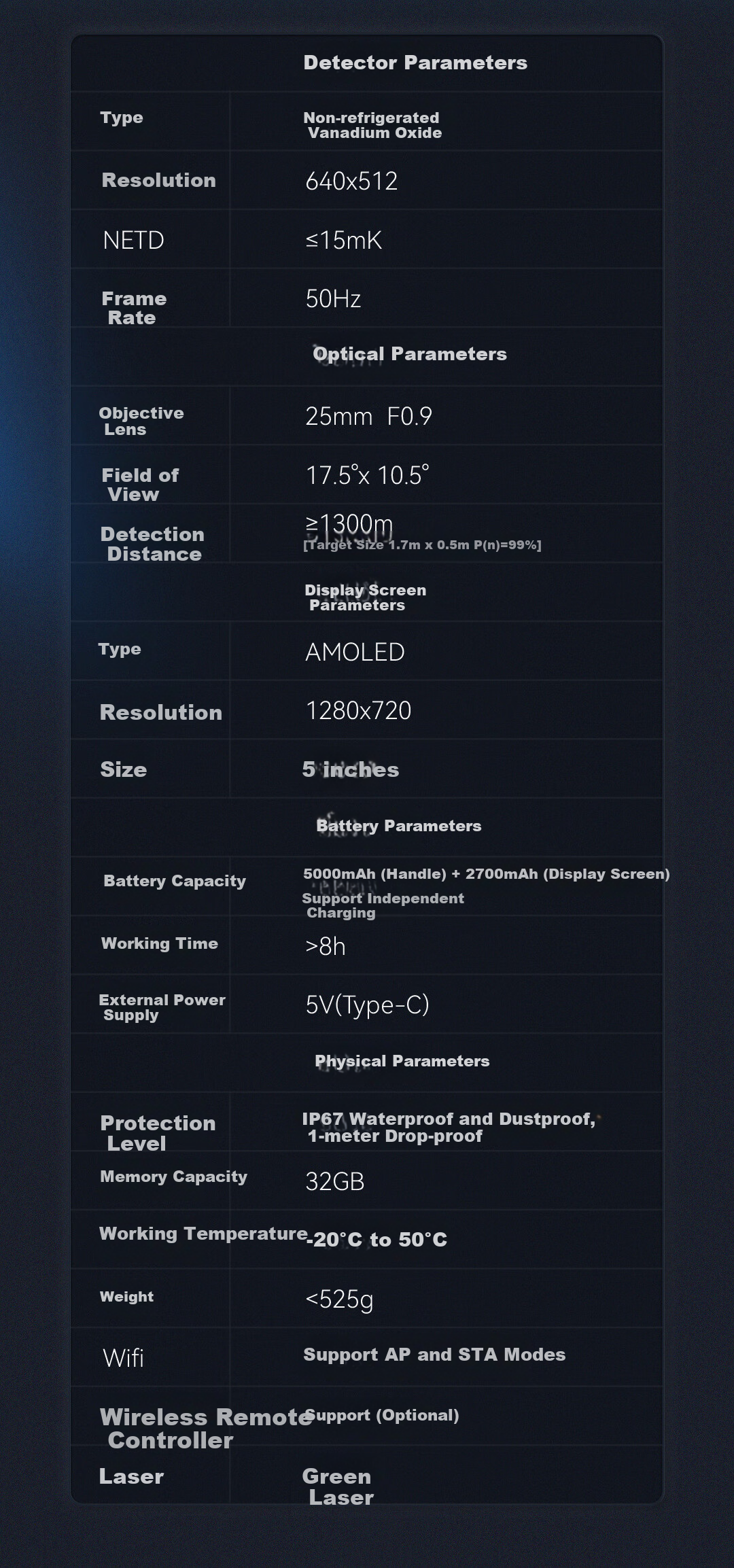Screen dimensions: 734x1568
Task: Select the IP67 Waterproof and Dustproof text
Action: click(x=449, y=1119)
